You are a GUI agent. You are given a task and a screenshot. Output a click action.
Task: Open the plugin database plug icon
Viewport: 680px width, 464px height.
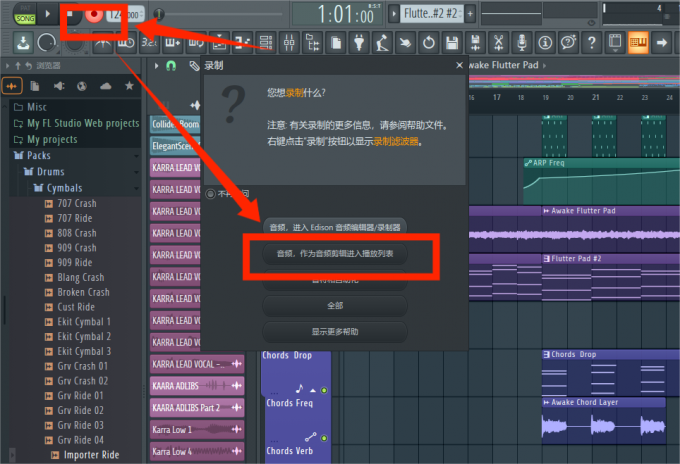tap(359, 42)
